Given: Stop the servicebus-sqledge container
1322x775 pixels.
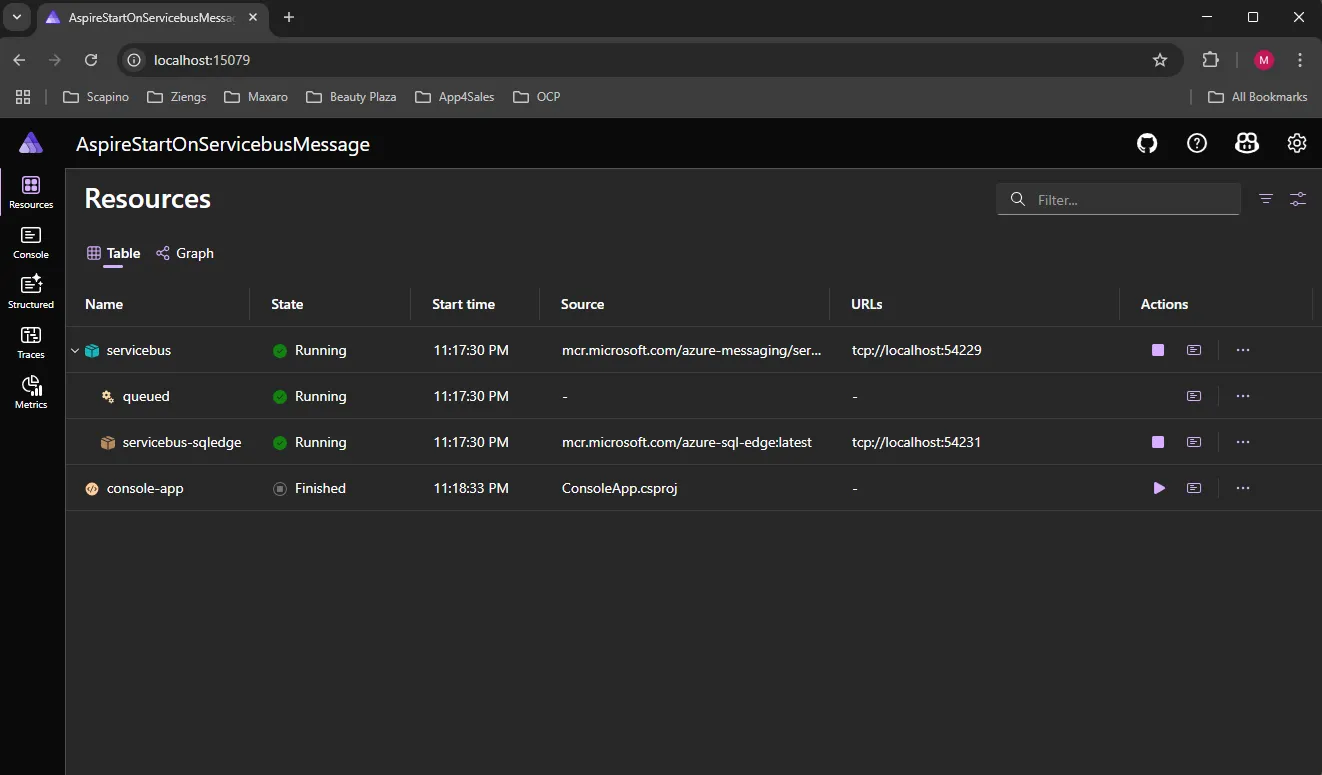Looking at the screenshot, I should tap(1158, 442).
